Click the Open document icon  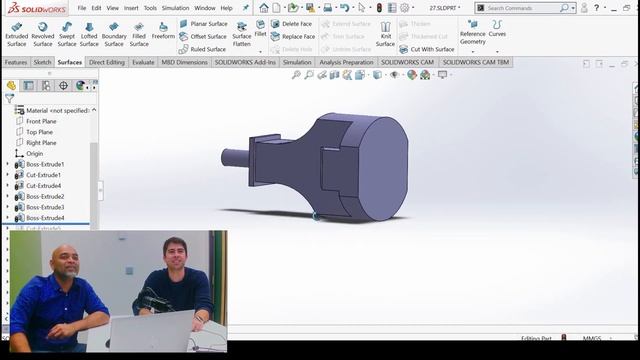(x=292, y=8)
